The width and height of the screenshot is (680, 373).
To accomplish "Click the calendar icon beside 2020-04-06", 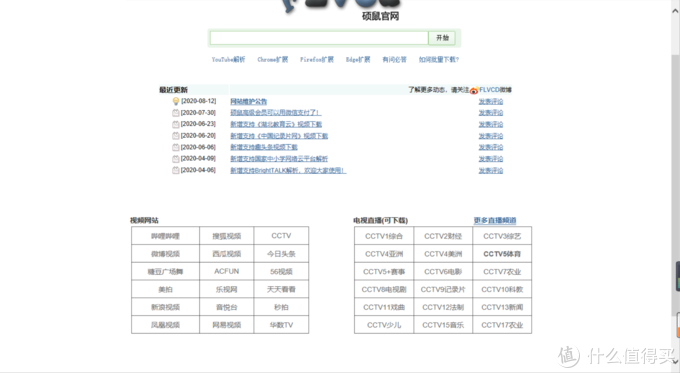I will point(176,170).
